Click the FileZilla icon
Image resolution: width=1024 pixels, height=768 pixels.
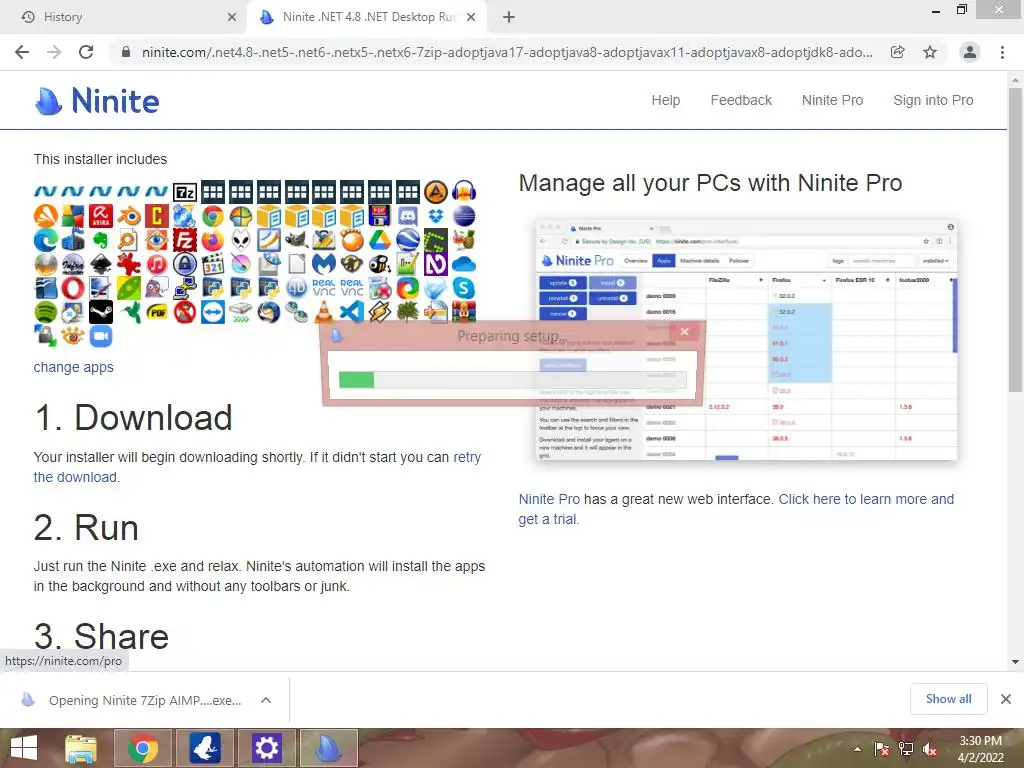tap(185, 240)
